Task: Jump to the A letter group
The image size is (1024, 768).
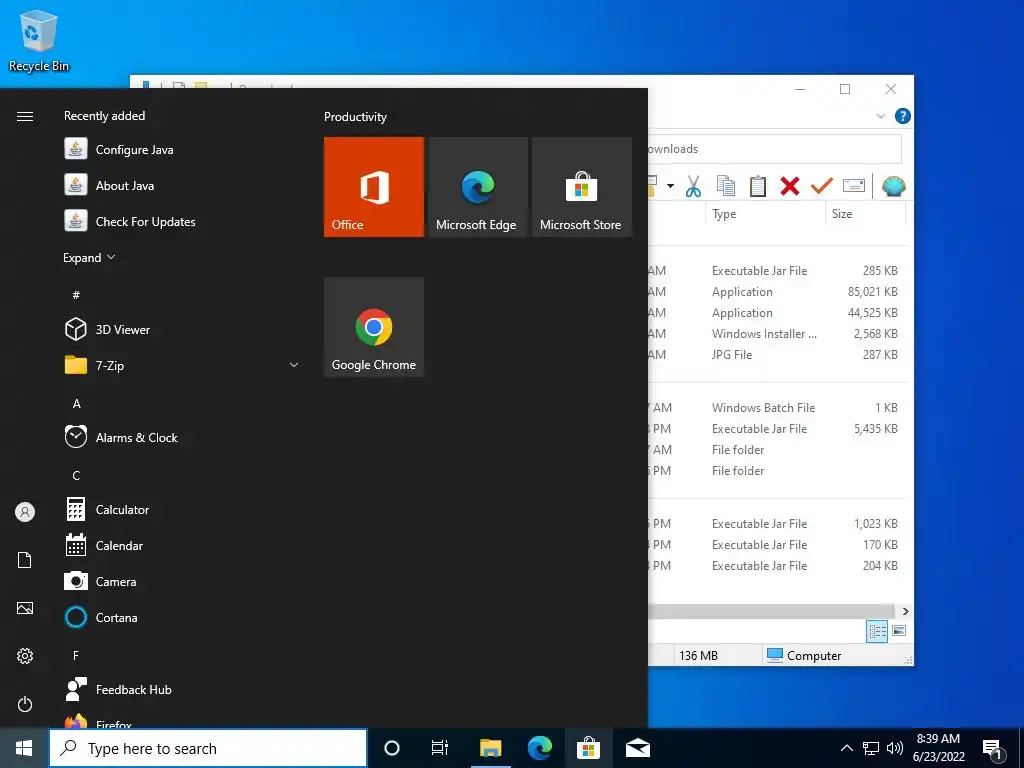Action: point(76,403)
